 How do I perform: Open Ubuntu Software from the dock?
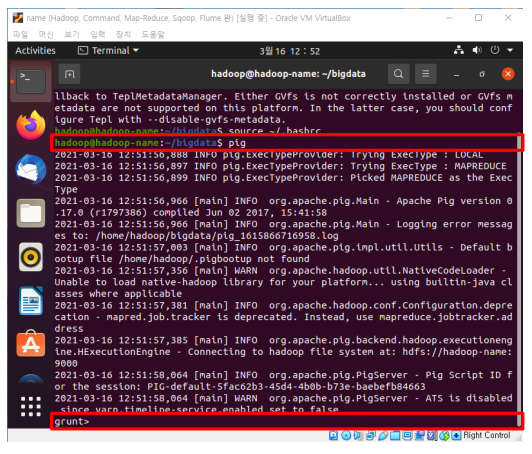pyautogui.click(x=31, y=343)
